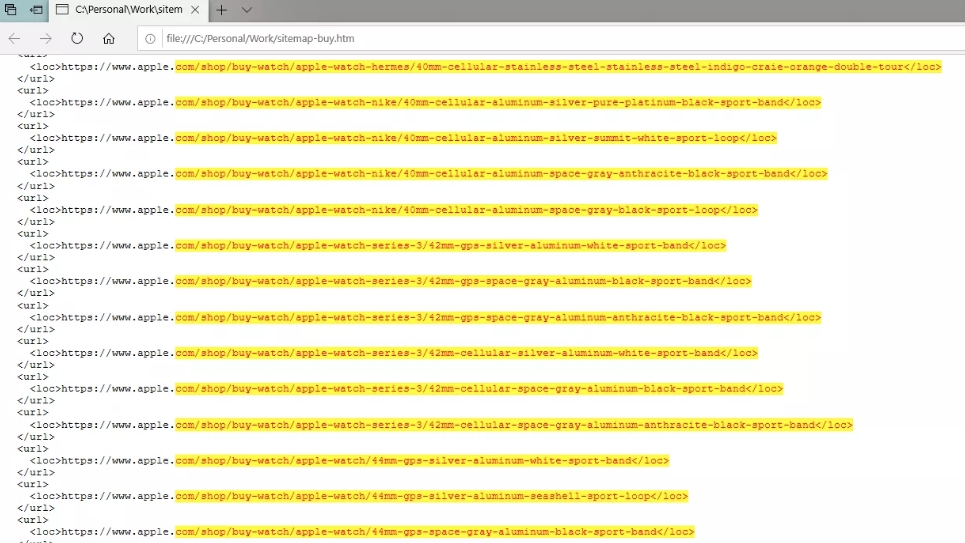Select the nike pure-platinum-black-sport-band URL line

pos(425,102)
